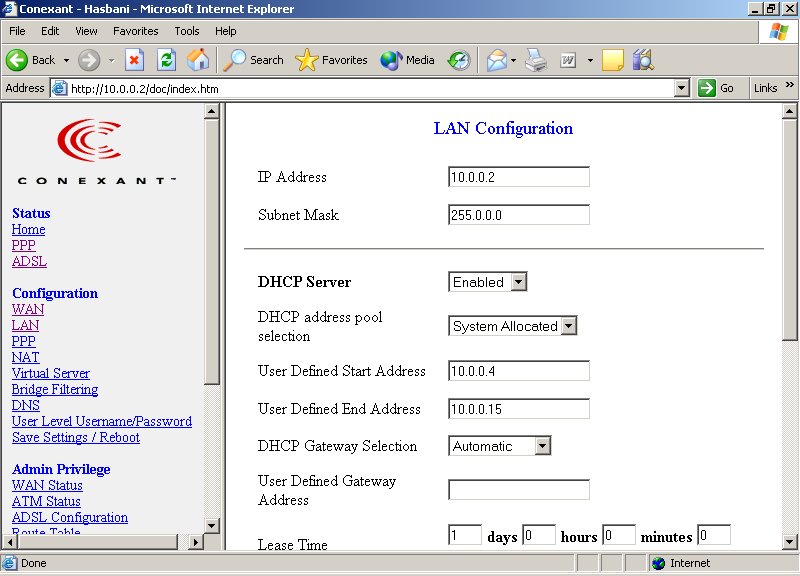Image resolution: width=800 pixels, height=576 pixels.
Task: Open the History clock icon
Action: click(459, 60)
